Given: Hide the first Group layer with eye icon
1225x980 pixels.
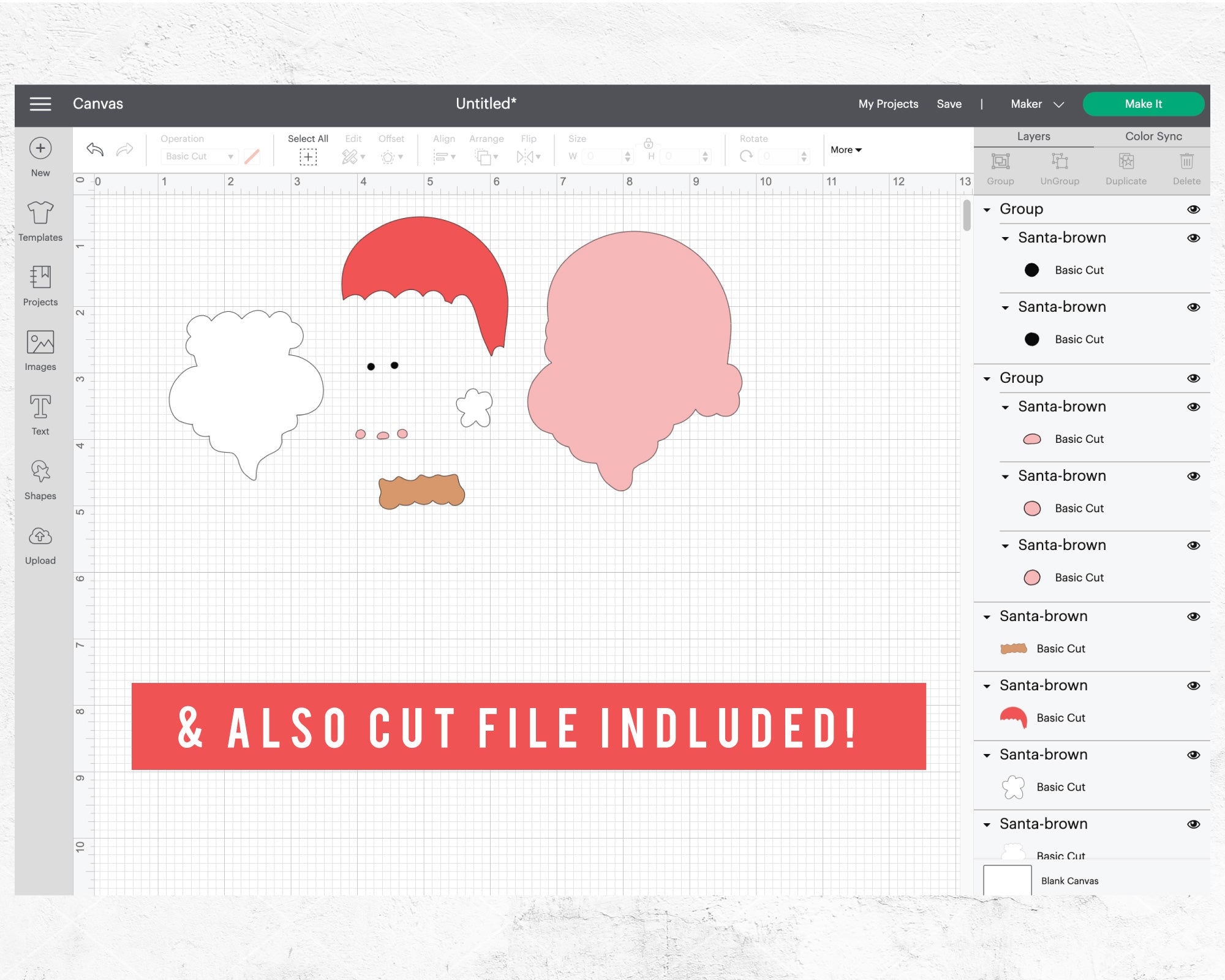Looking at the screenshot, I should (x=1194, y=209).
